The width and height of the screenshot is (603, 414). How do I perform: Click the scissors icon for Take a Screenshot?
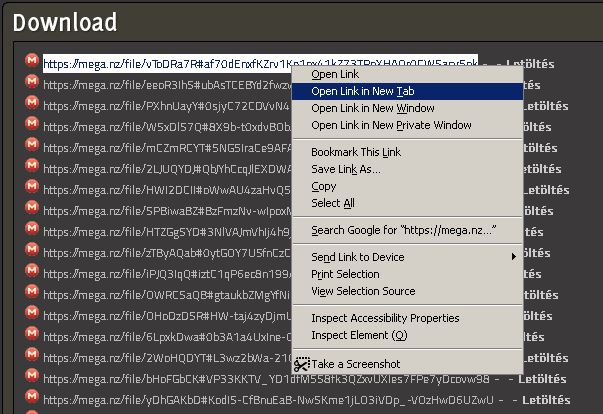point(300,364)
